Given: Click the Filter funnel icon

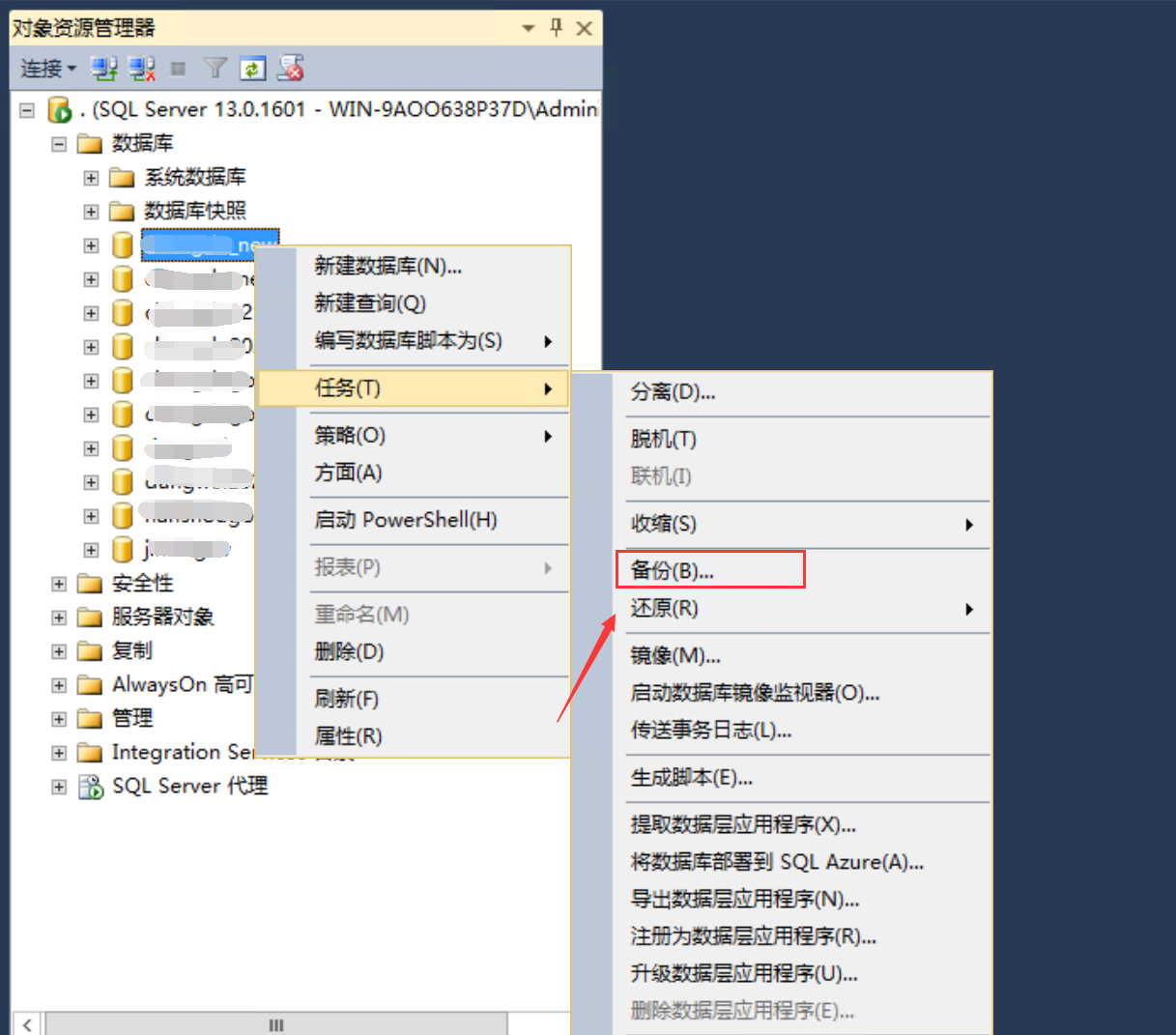Looking at the screenshot, I should tap(215, 69).
